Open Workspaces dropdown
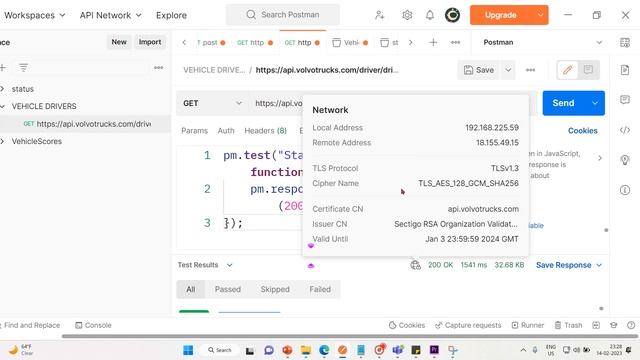This screenshot has height=360, width=640. [34, 15]
